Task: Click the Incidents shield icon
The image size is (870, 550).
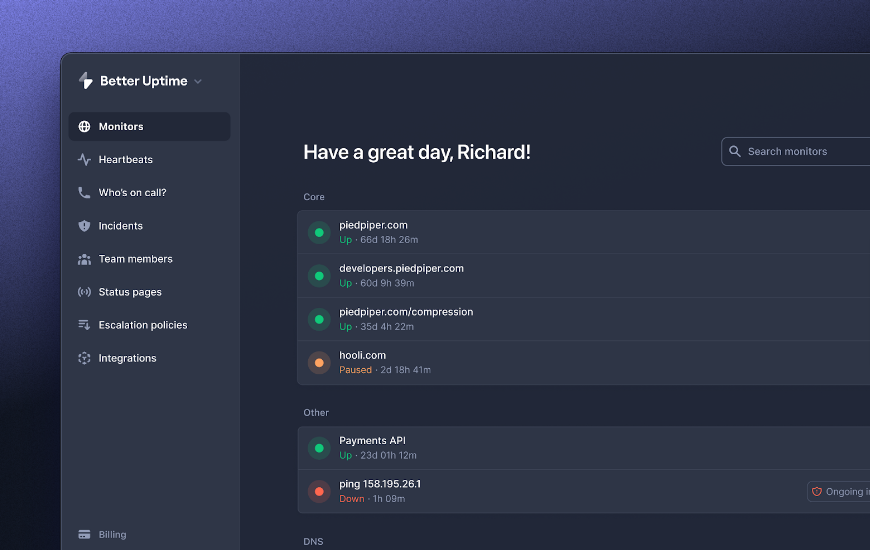Action: point(84,226)
